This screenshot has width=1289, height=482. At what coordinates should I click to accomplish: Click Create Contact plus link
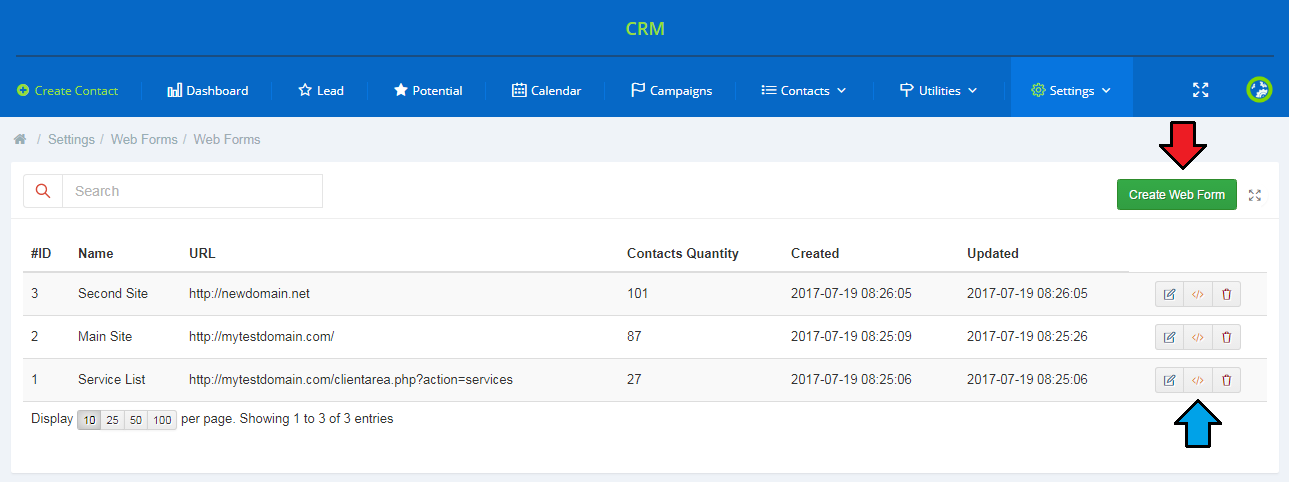click(x=67, y=90)
